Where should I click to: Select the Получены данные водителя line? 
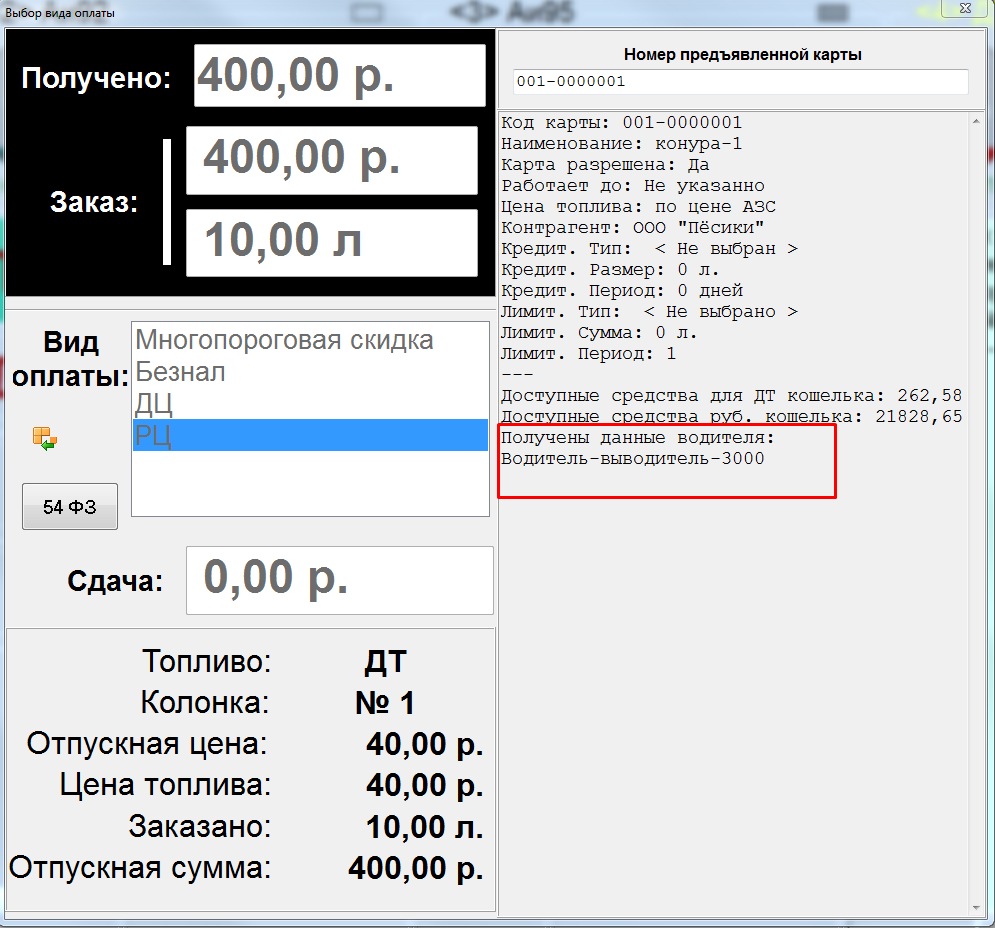pyautogui.click(x=638, y=438)
